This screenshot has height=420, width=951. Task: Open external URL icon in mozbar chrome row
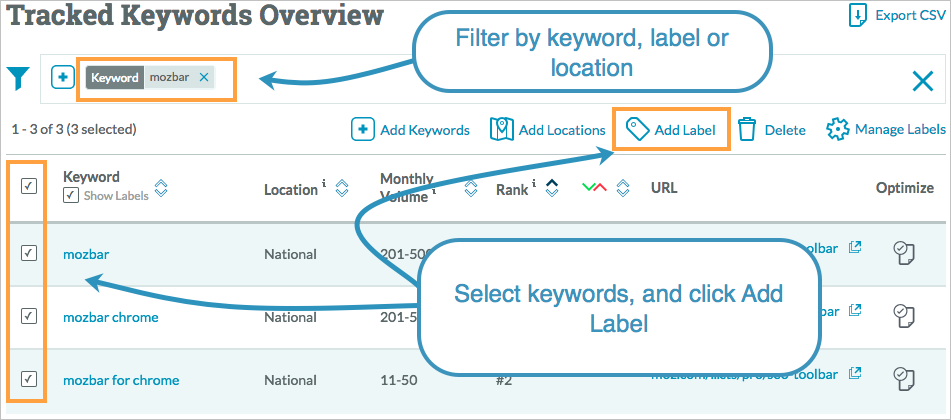point(855,310)
